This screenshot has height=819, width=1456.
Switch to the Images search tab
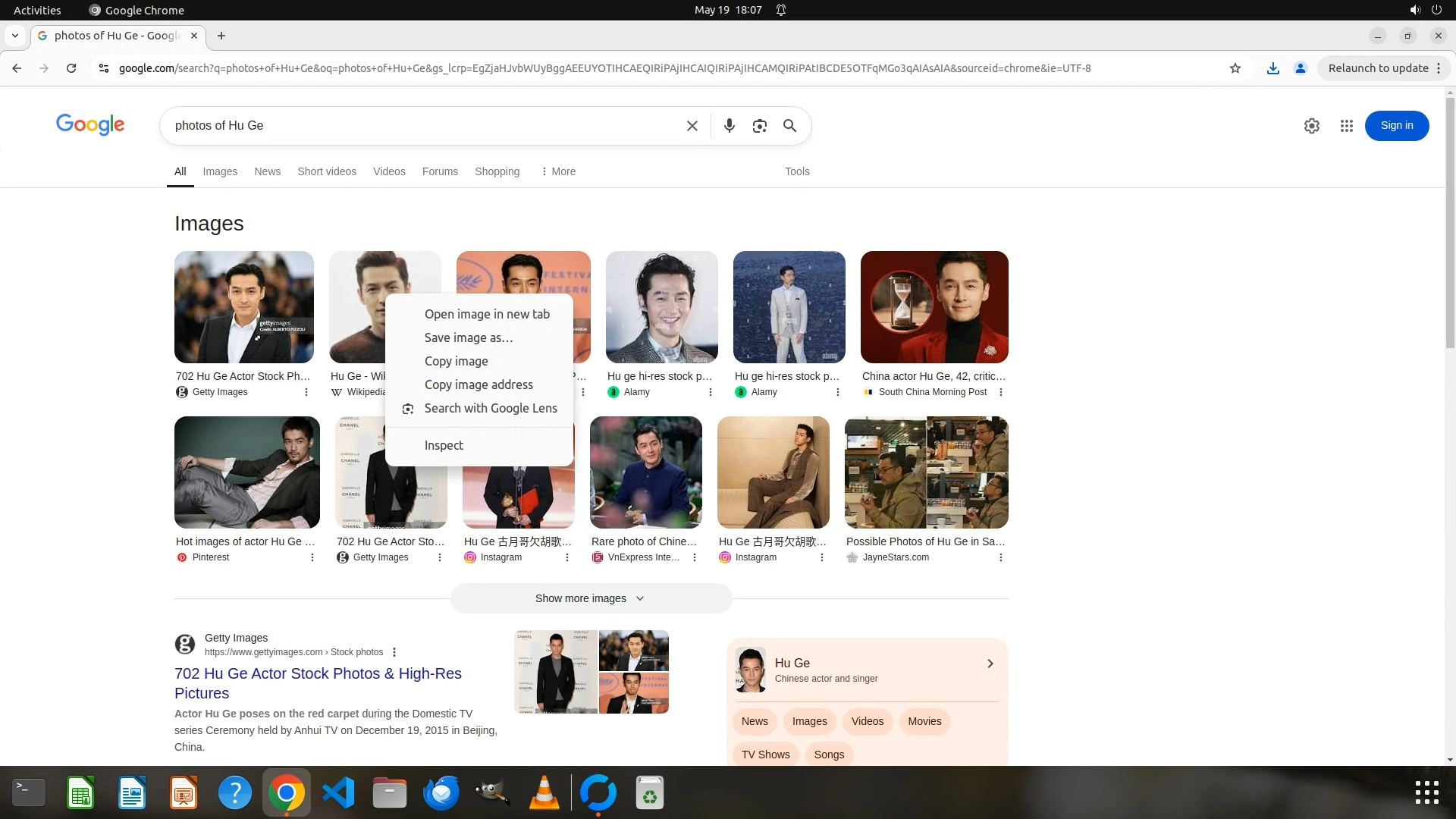pyautogui.click(x=220, y=171)
